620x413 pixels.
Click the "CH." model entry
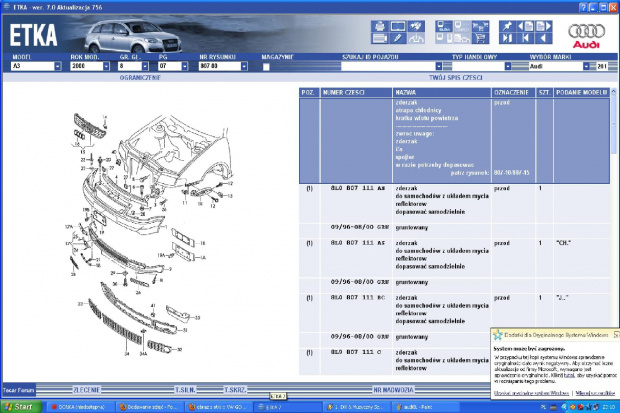(x=563, y=243)
